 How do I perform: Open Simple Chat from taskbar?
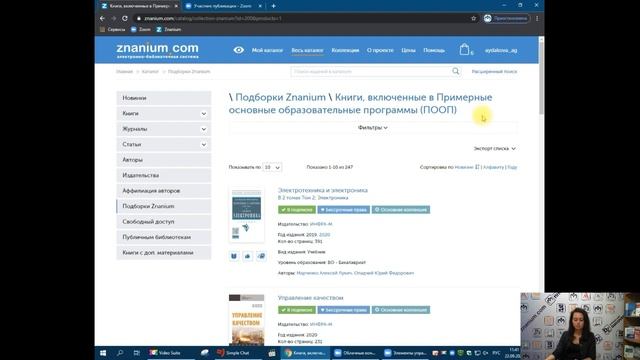pyautogui.click(x=233, y=353)
